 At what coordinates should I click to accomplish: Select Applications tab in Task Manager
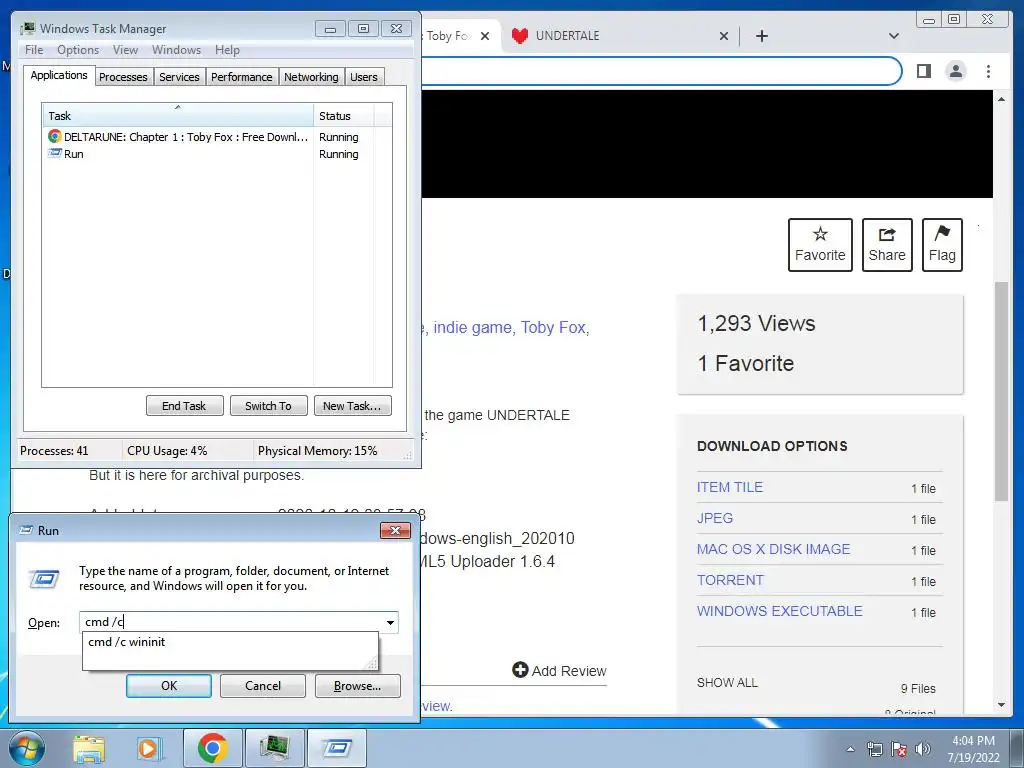59,75
